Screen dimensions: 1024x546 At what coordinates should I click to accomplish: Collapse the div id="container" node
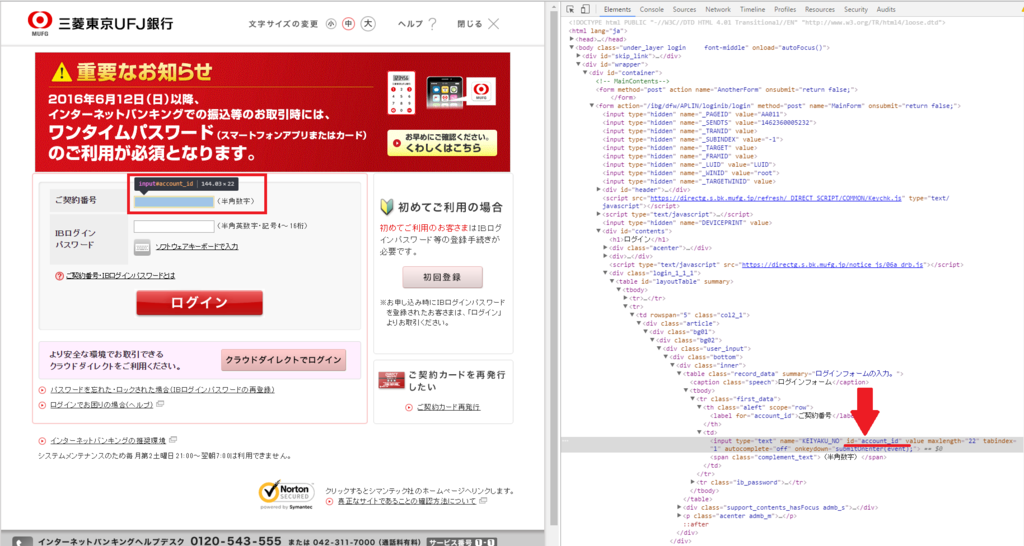coord(585,73)
